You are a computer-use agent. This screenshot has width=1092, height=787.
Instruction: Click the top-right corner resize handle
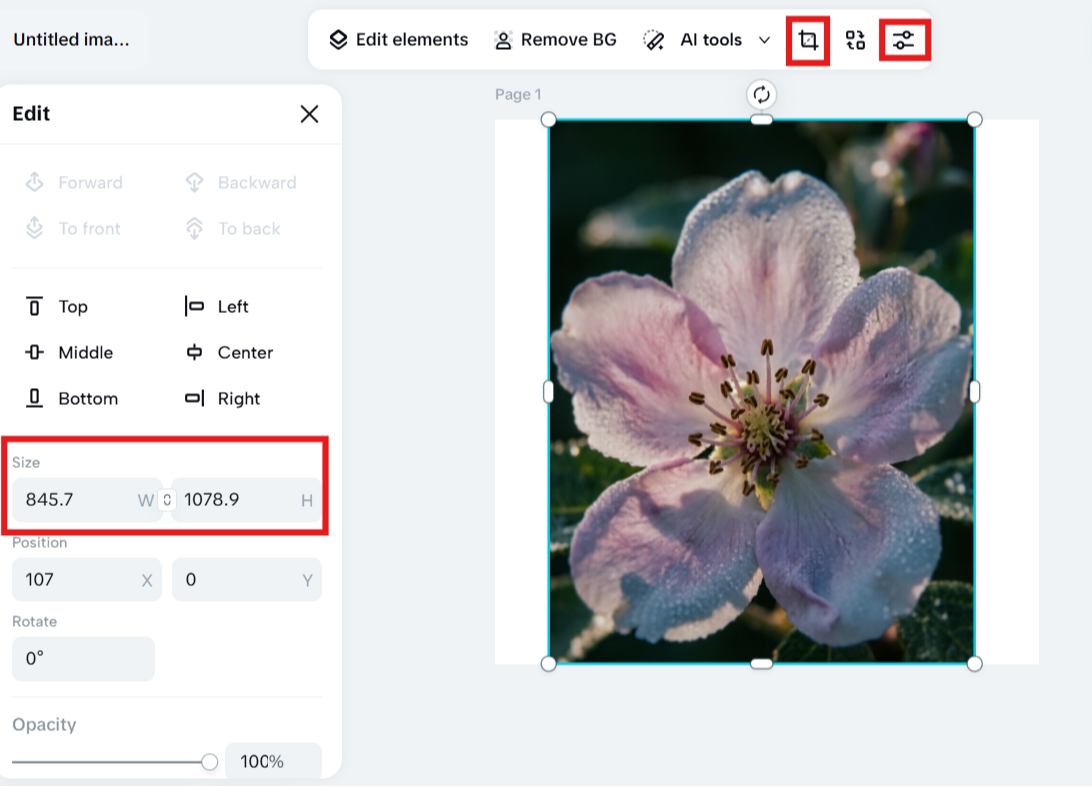pyautogui.click(x=974, y=120)
